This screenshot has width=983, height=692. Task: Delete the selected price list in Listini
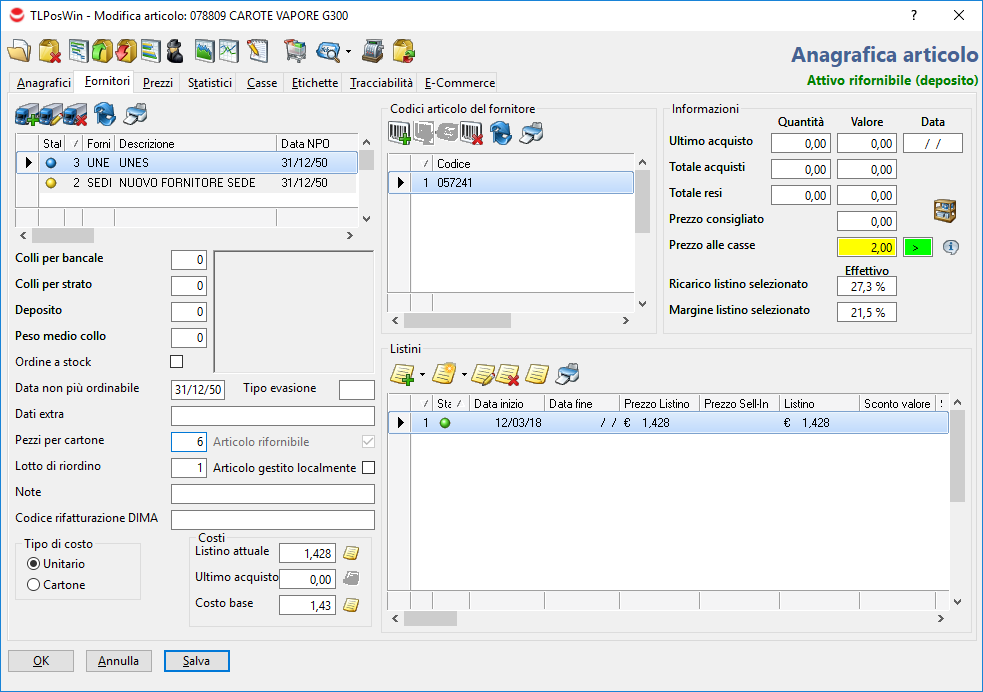coord(508,375)
